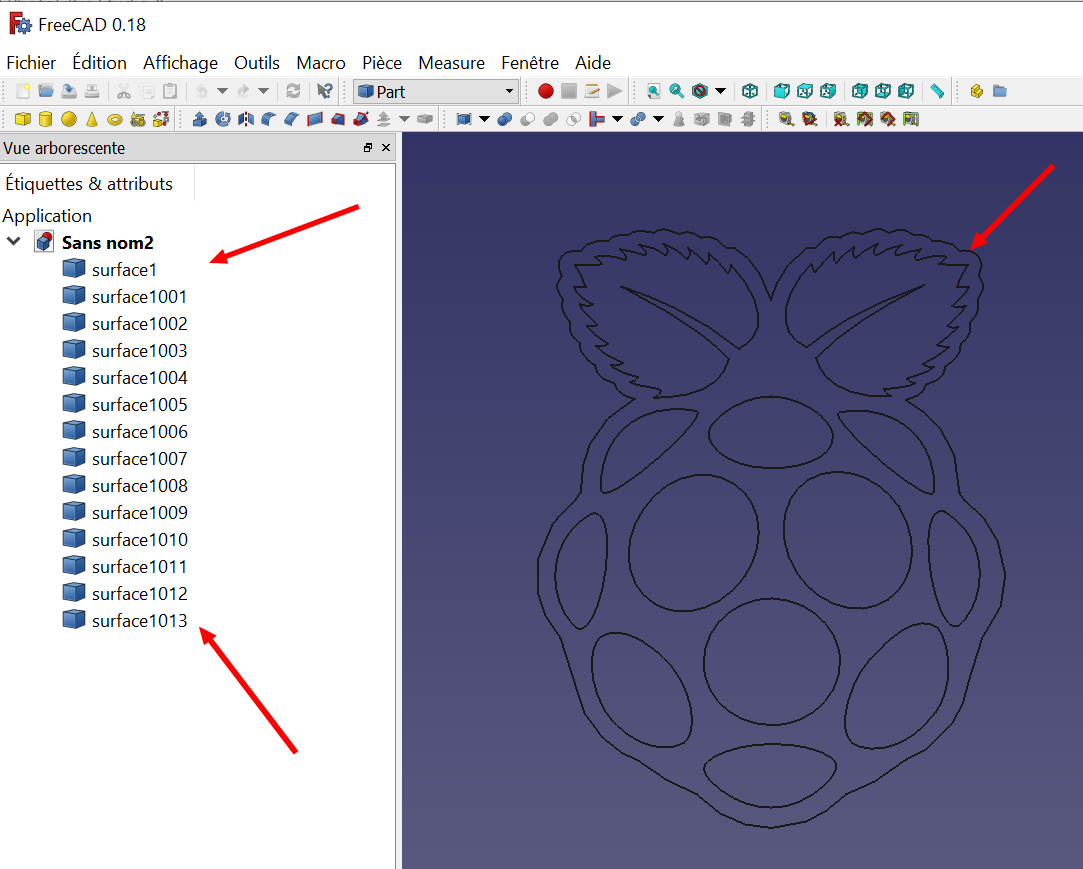Select surface1007 in the tree

tap(140, 459)
